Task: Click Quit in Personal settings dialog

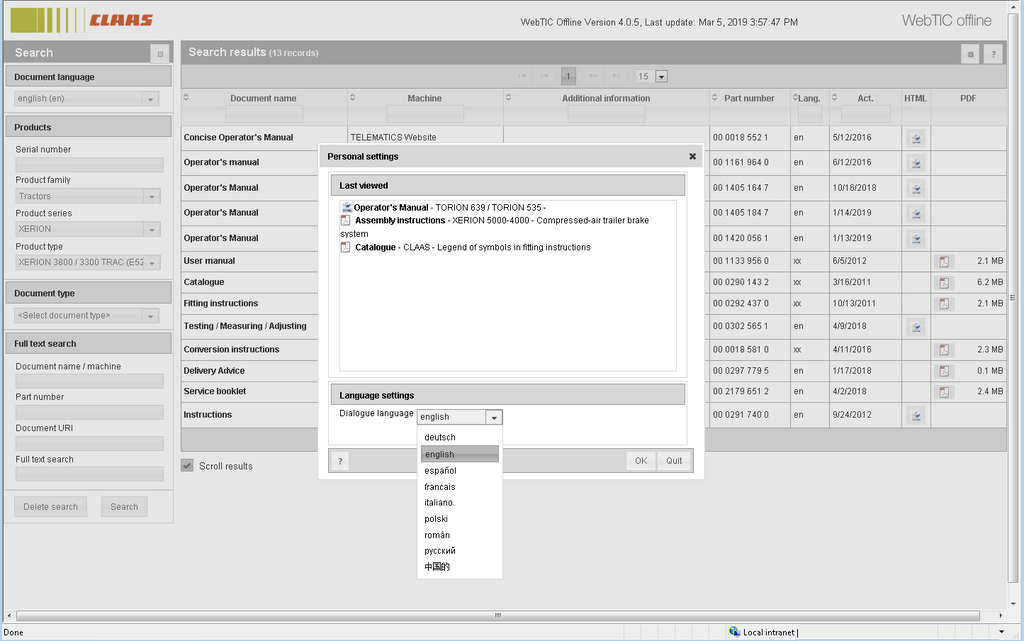Action: tap(674, 461)
